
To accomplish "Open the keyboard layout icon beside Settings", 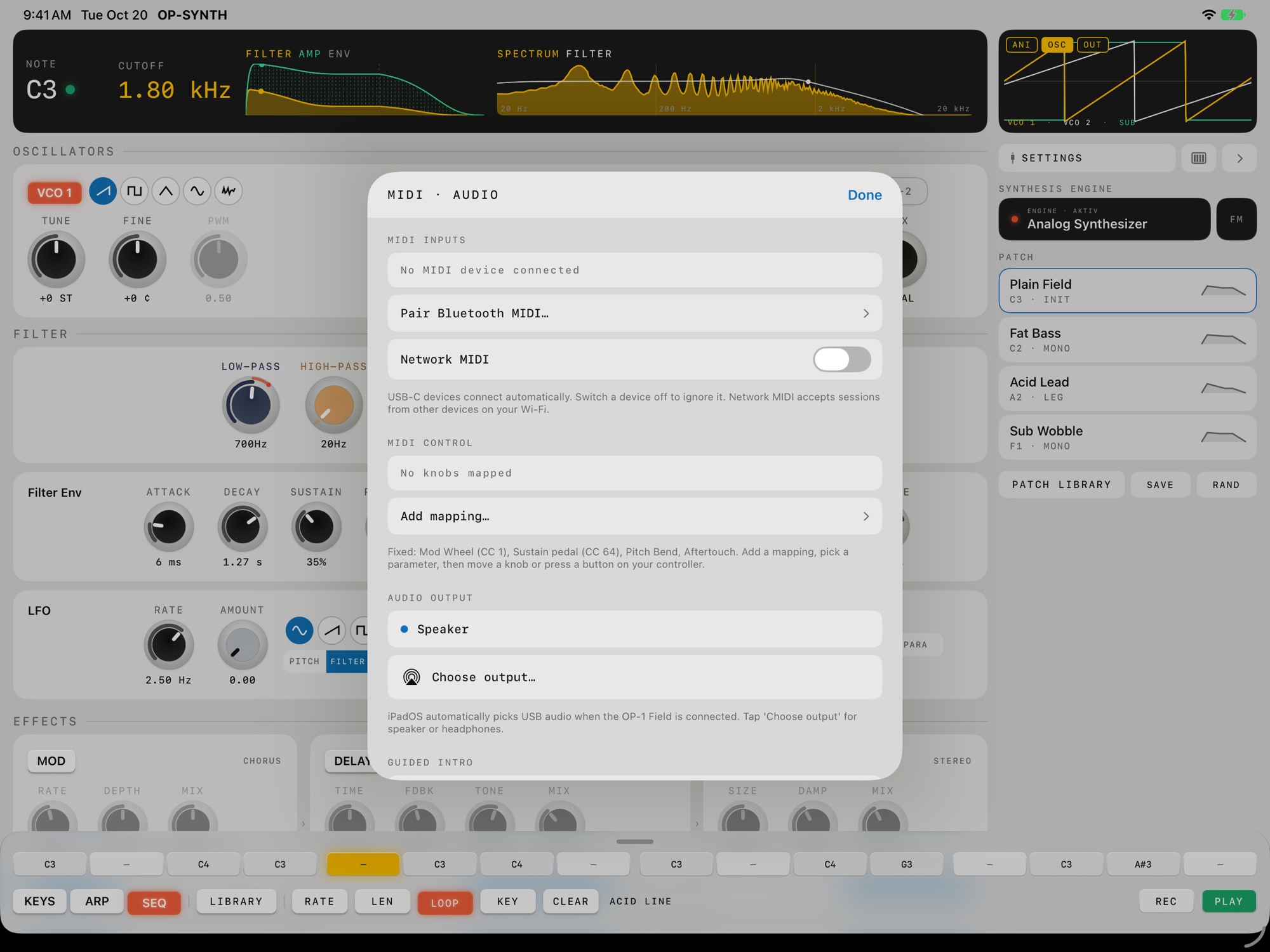I will 1198,158.
